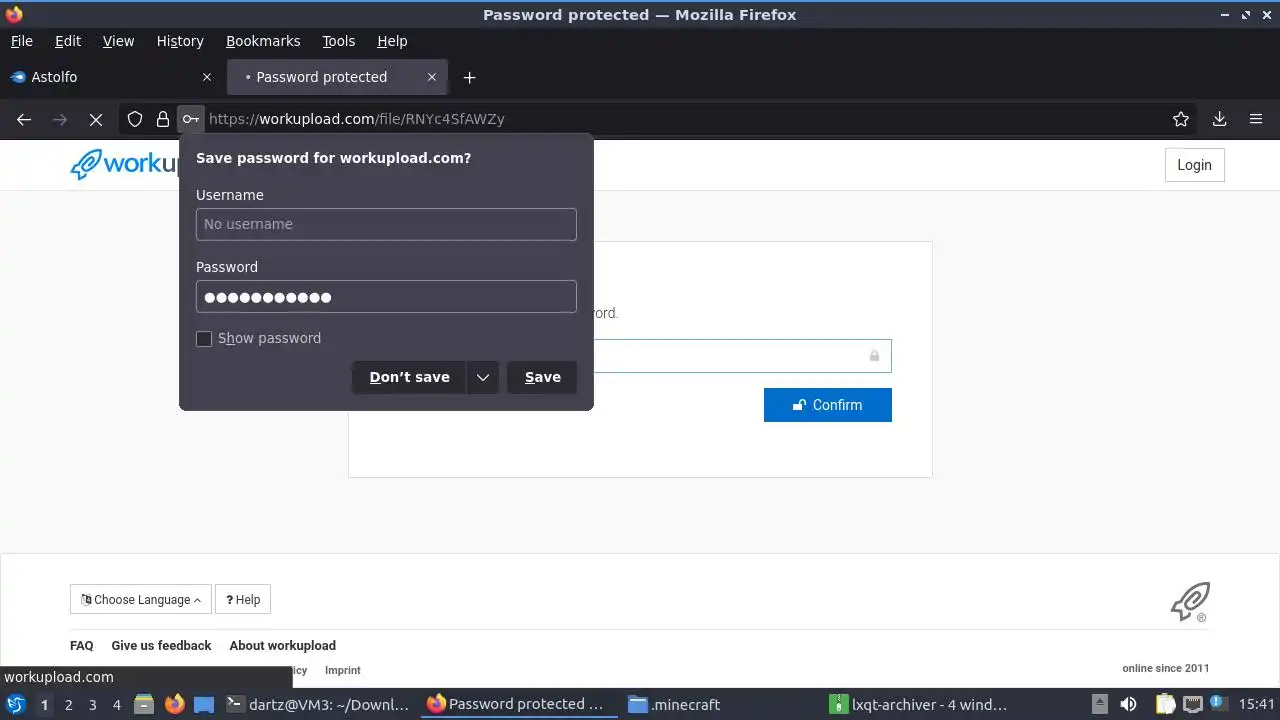This screenshot has height=720, width=1280.
Task: Bookmark this page with the star icon
Action: [1181, 119]
